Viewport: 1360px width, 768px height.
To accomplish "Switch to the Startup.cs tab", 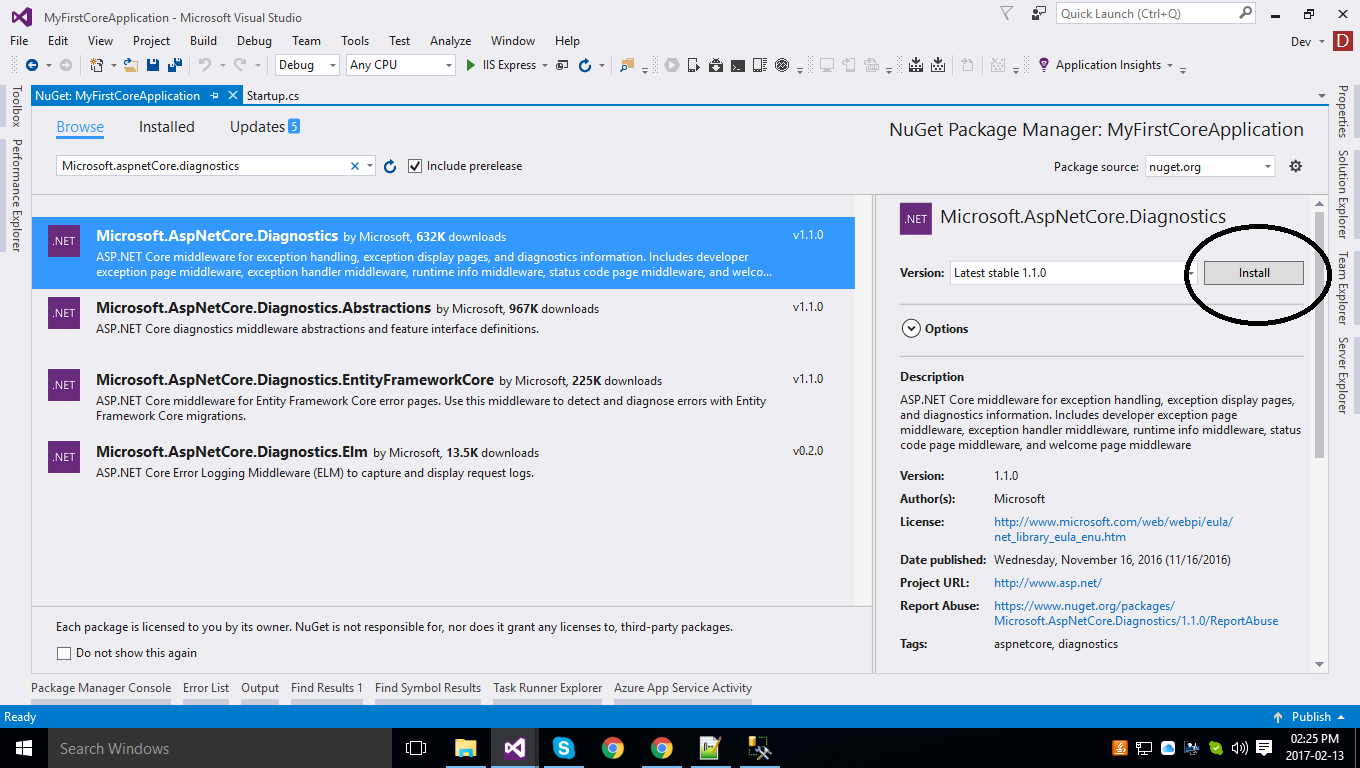I will click(x=273, y=96).
